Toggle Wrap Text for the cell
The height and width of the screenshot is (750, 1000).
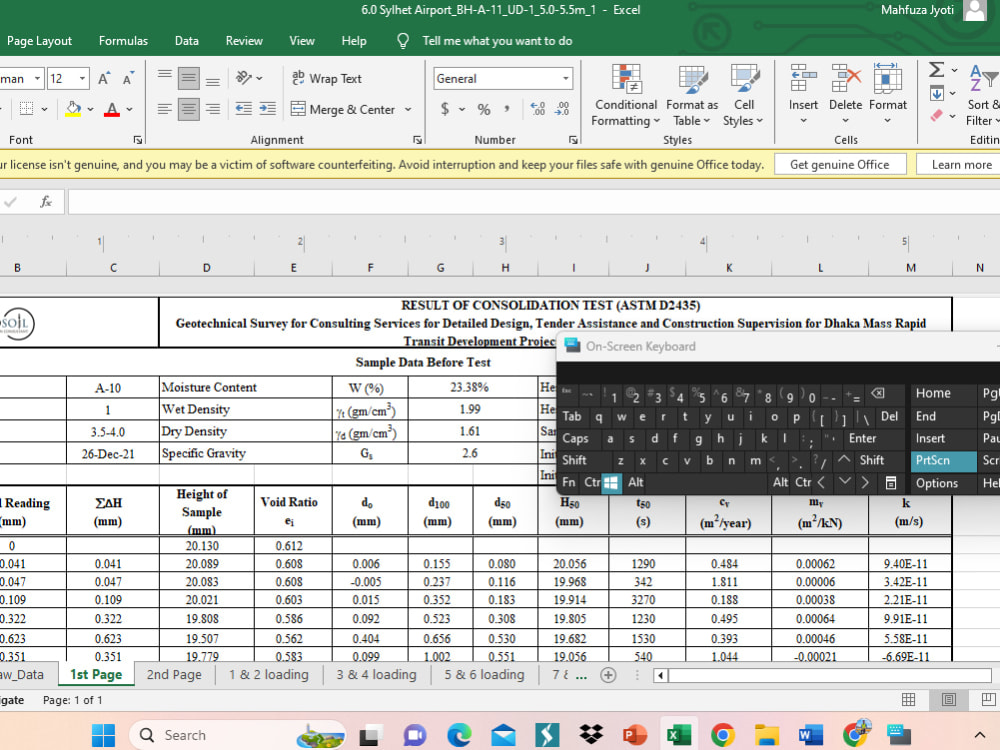(x=326, y=78)
